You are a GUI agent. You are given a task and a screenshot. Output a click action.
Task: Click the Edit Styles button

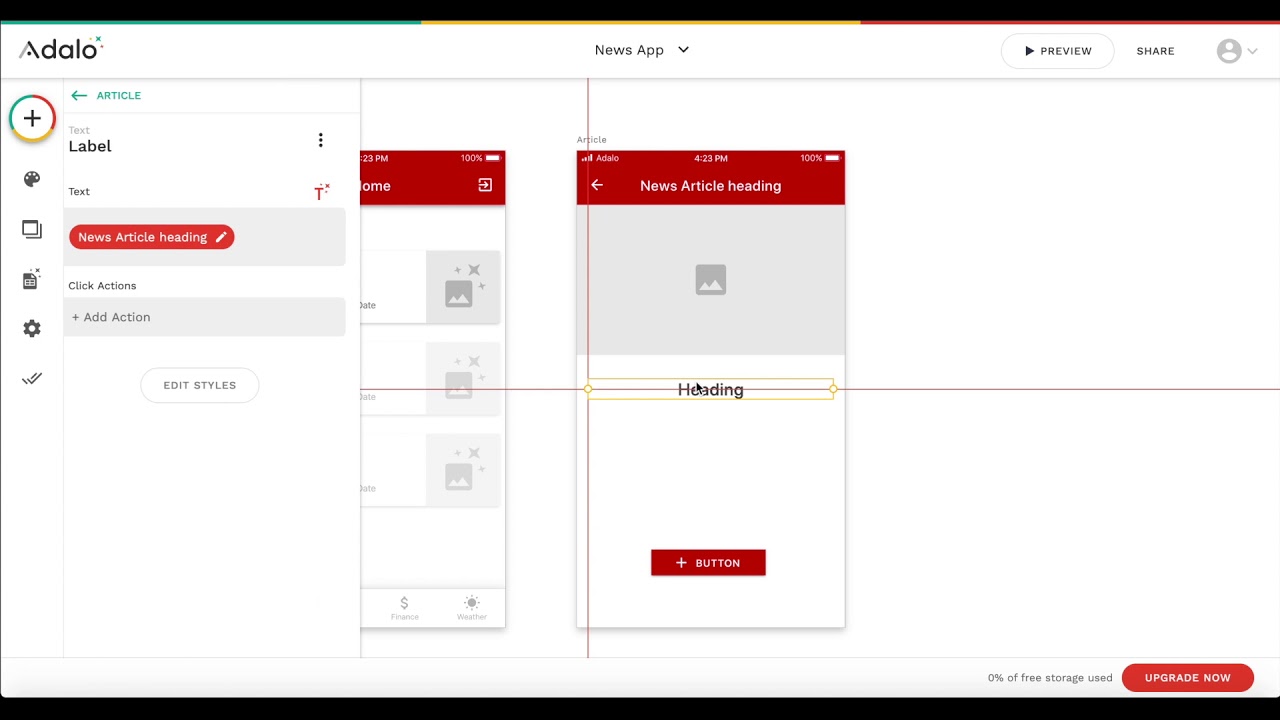200,385
